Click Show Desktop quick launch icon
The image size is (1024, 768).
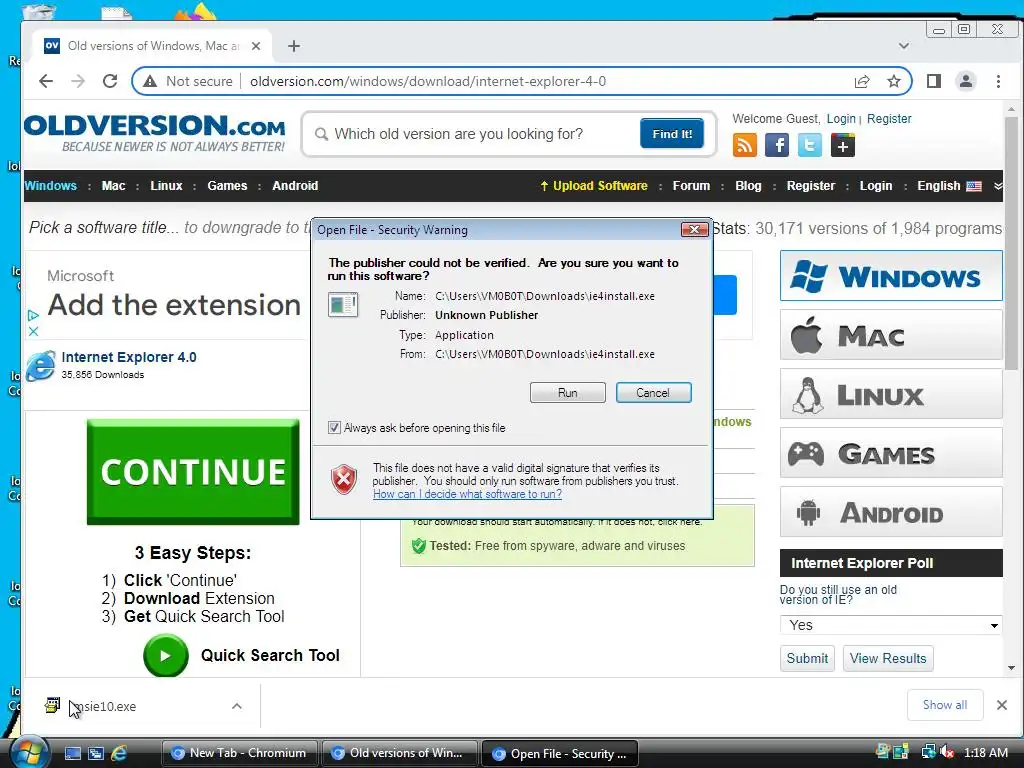tap(72, 753)
